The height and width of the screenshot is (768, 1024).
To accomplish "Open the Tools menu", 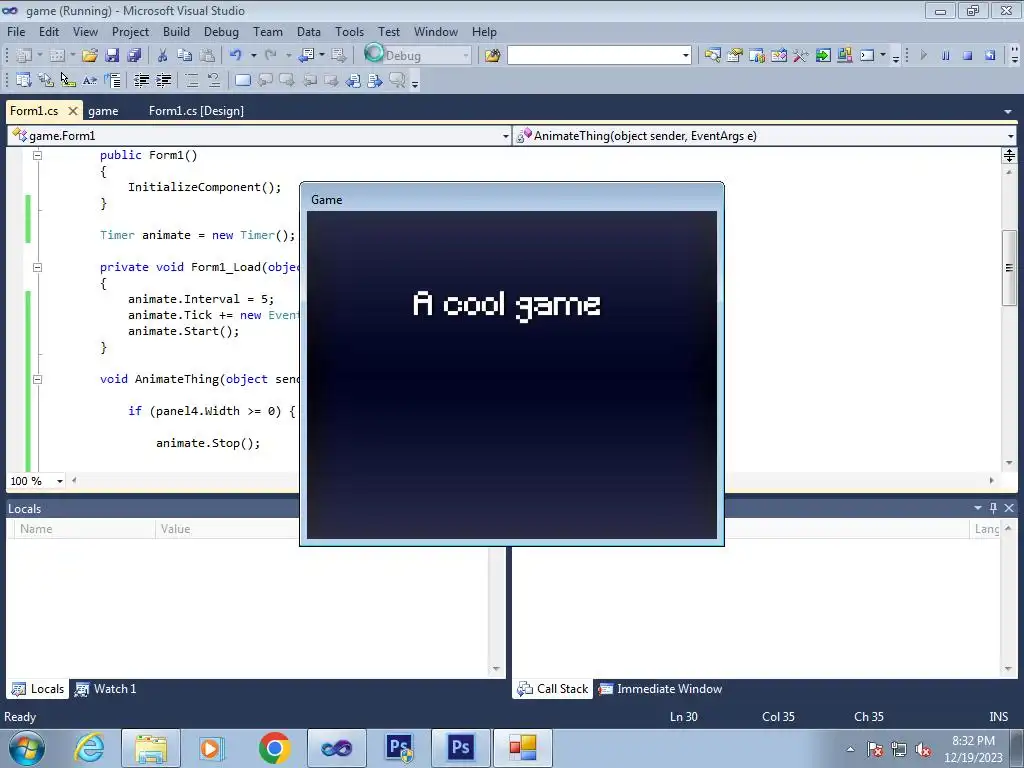I will click(x=349, y=31).
